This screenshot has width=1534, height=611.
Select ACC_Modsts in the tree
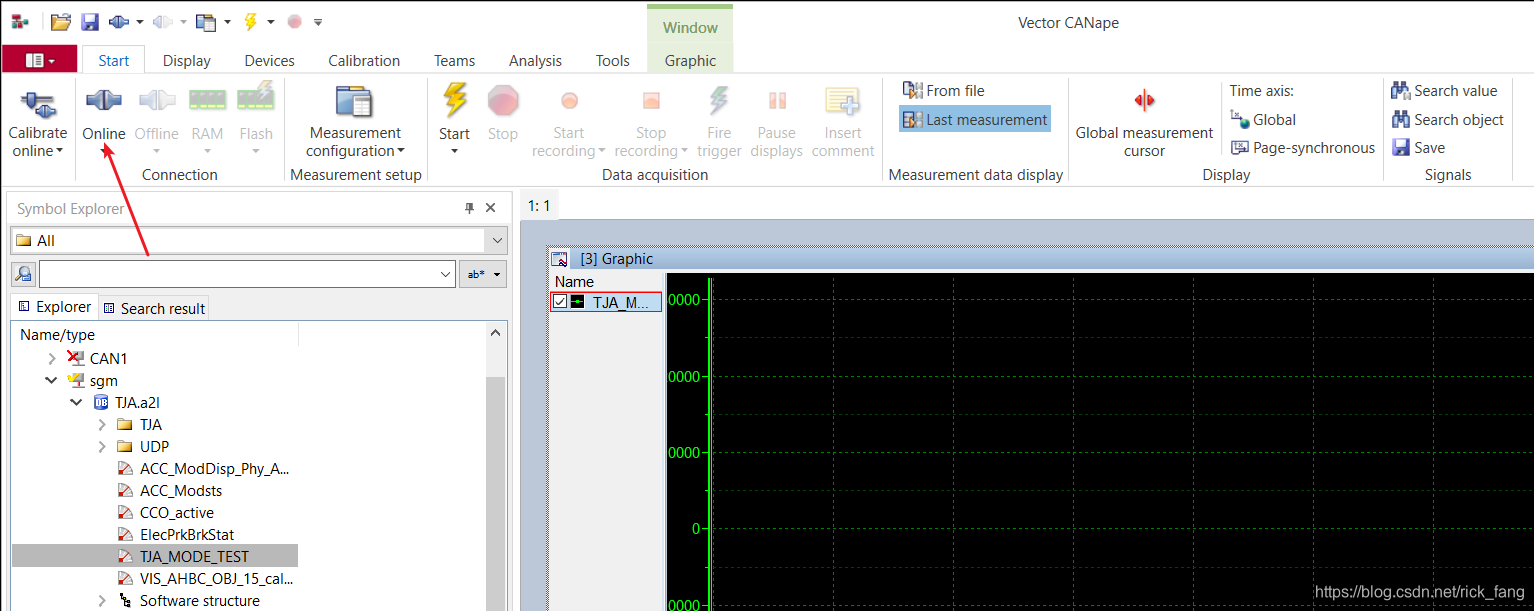tap(181, 490)
